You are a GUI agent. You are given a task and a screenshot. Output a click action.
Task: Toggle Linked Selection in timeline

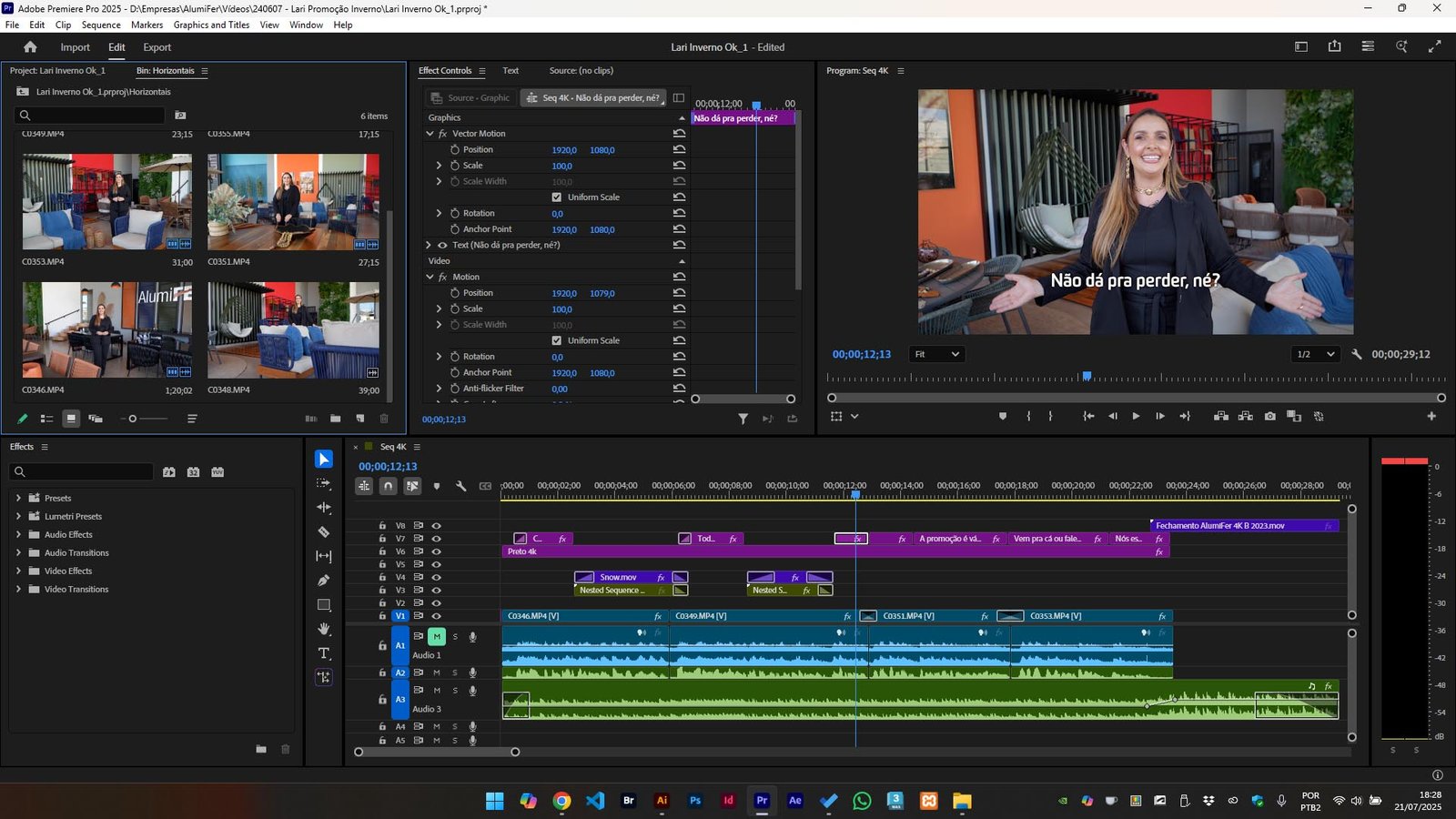pyautogui.click(x=412, y=486)
